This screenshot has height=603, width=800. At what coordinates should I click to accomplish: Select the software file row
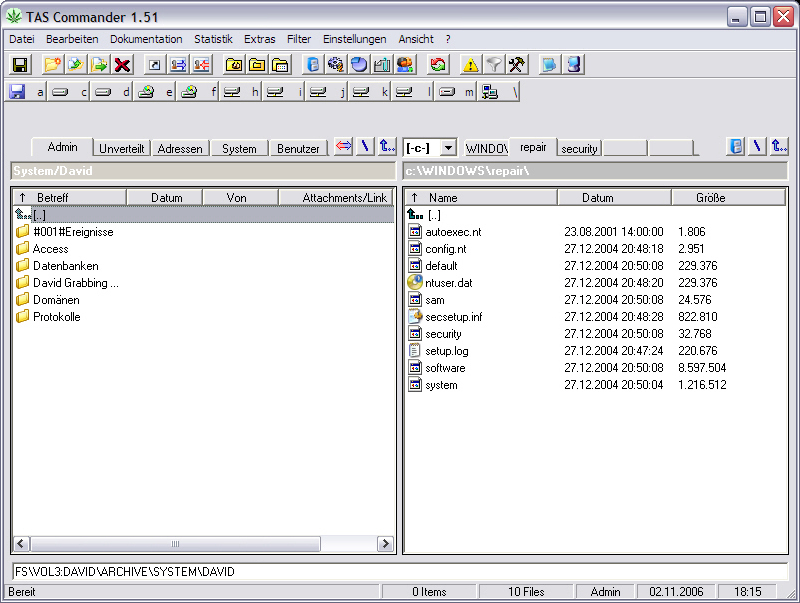595,368
